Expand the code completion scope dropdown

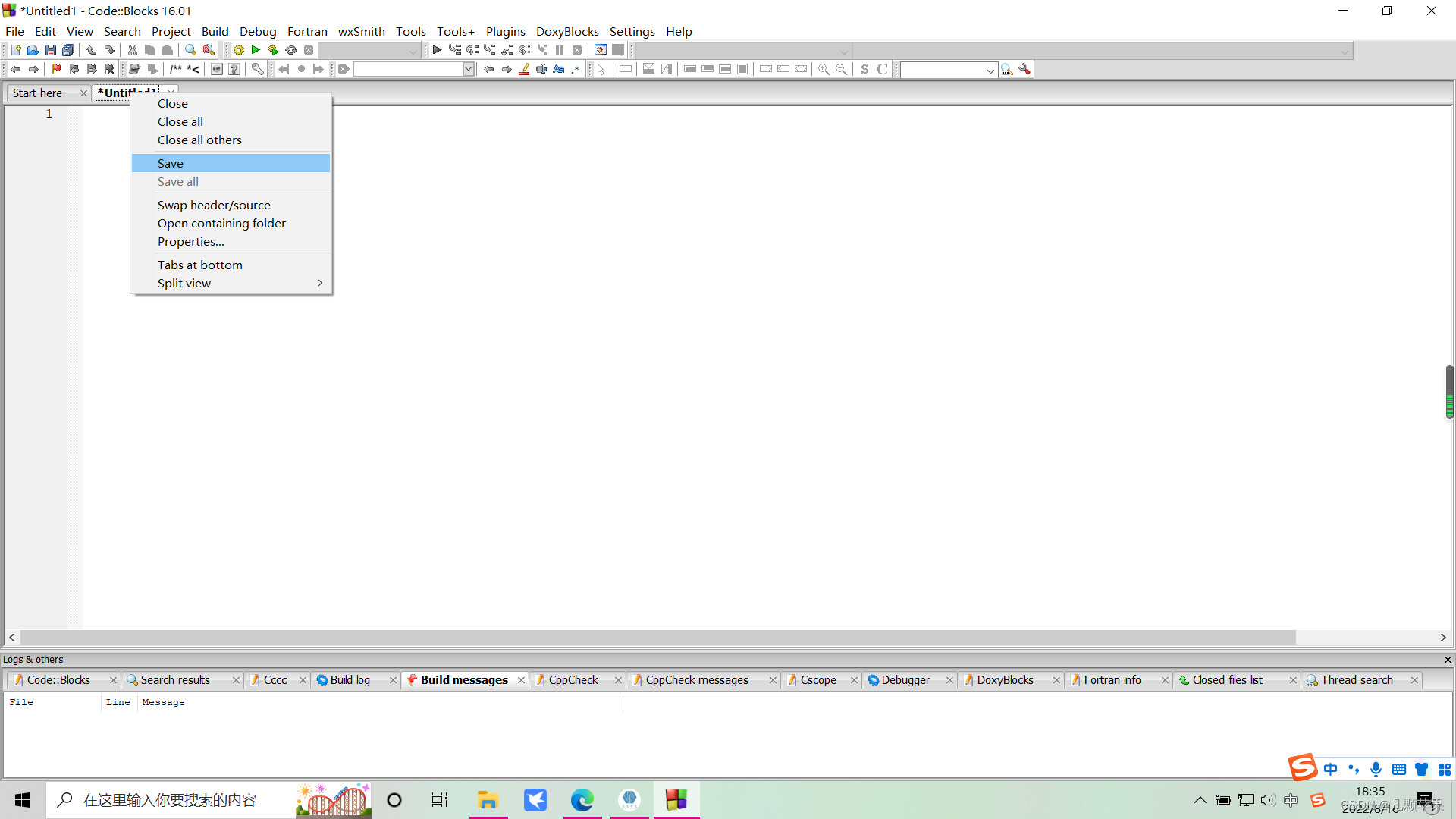pos(844,51)
